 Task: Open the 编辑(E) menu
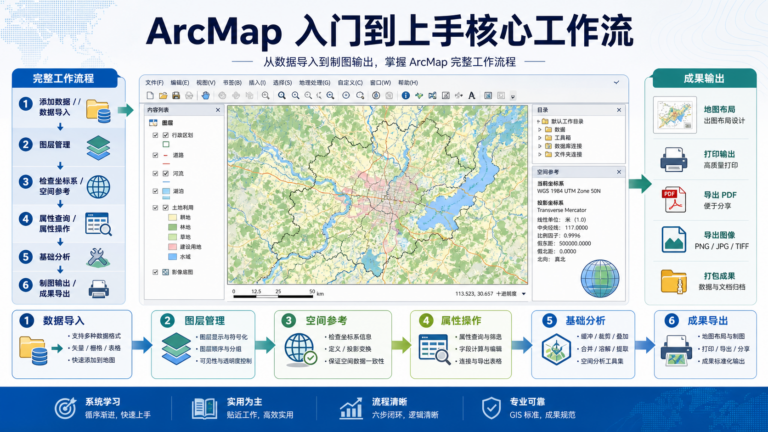(180, 83)
